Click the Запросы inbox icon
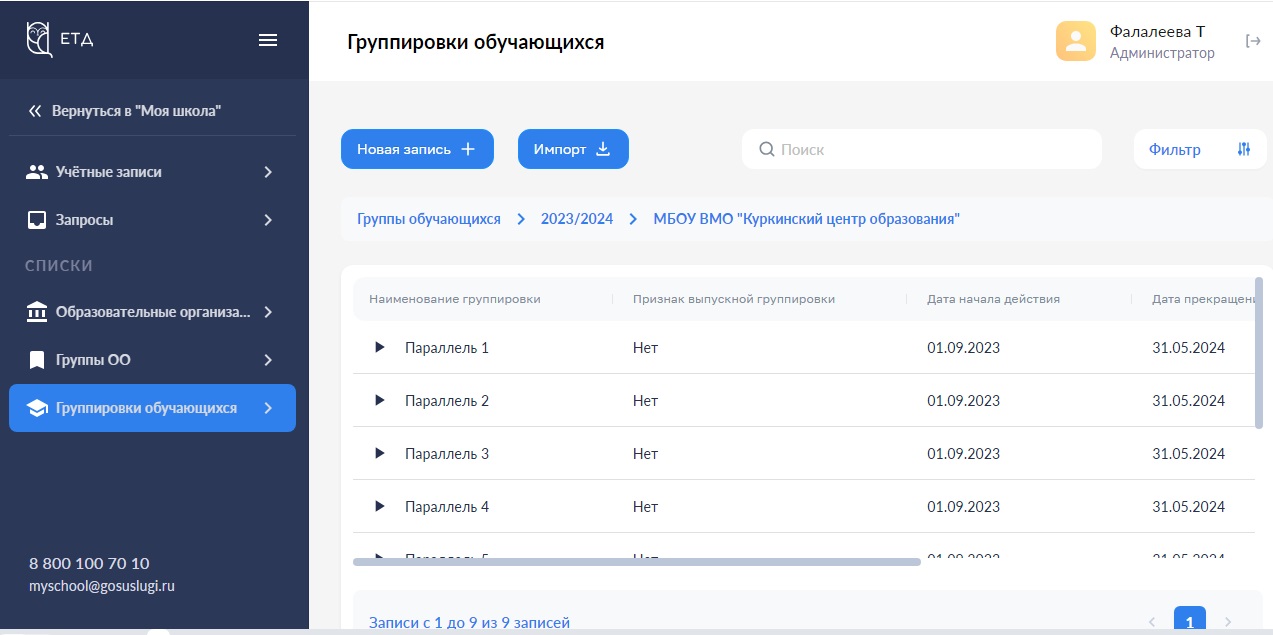This screenshot has width=1273, height=635. [x=37, y=220]
